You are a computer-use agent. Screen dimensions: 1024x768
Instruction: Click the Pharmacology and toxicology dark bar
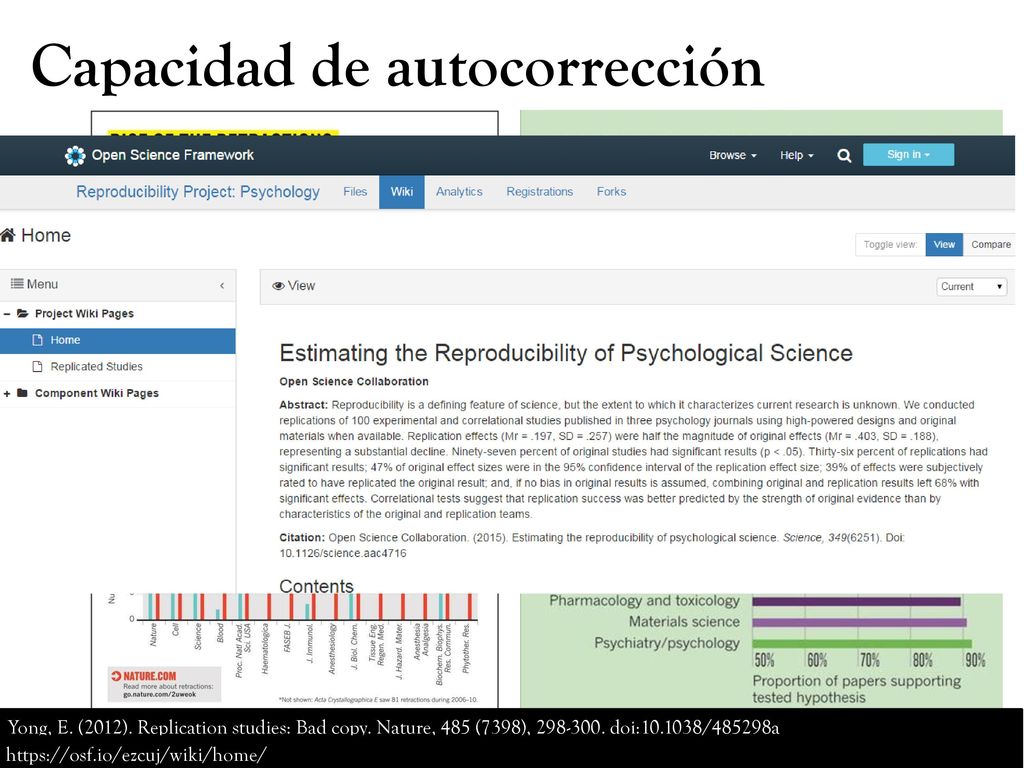856,601
